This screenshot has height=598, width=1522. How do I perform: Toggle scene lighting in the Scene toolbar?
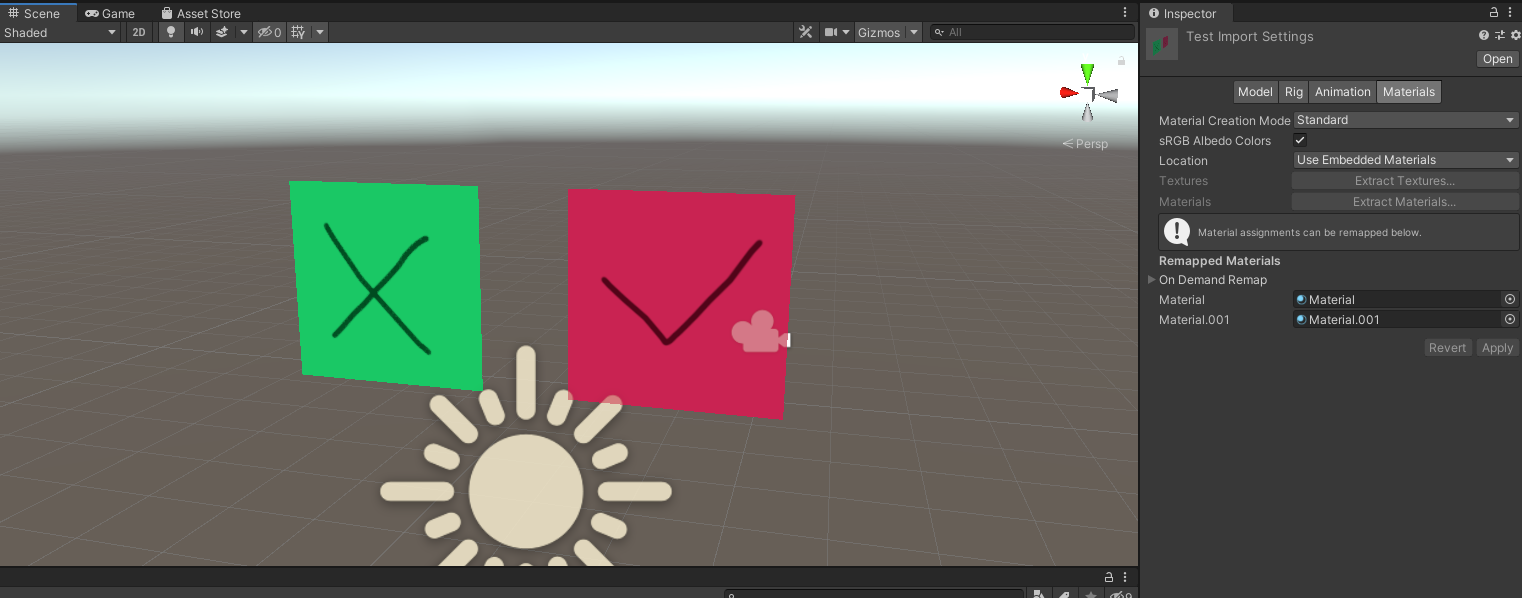tap(170, 32)
